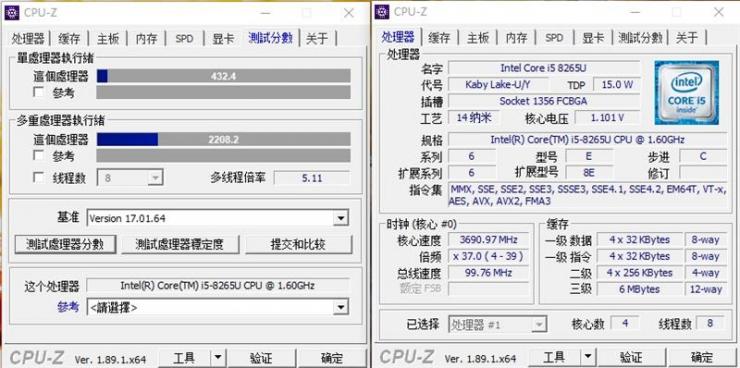This screenshot has width=740, height=368.
Task: Click the multi-thread 2208.2 score bar
Action: click(224, 139)
